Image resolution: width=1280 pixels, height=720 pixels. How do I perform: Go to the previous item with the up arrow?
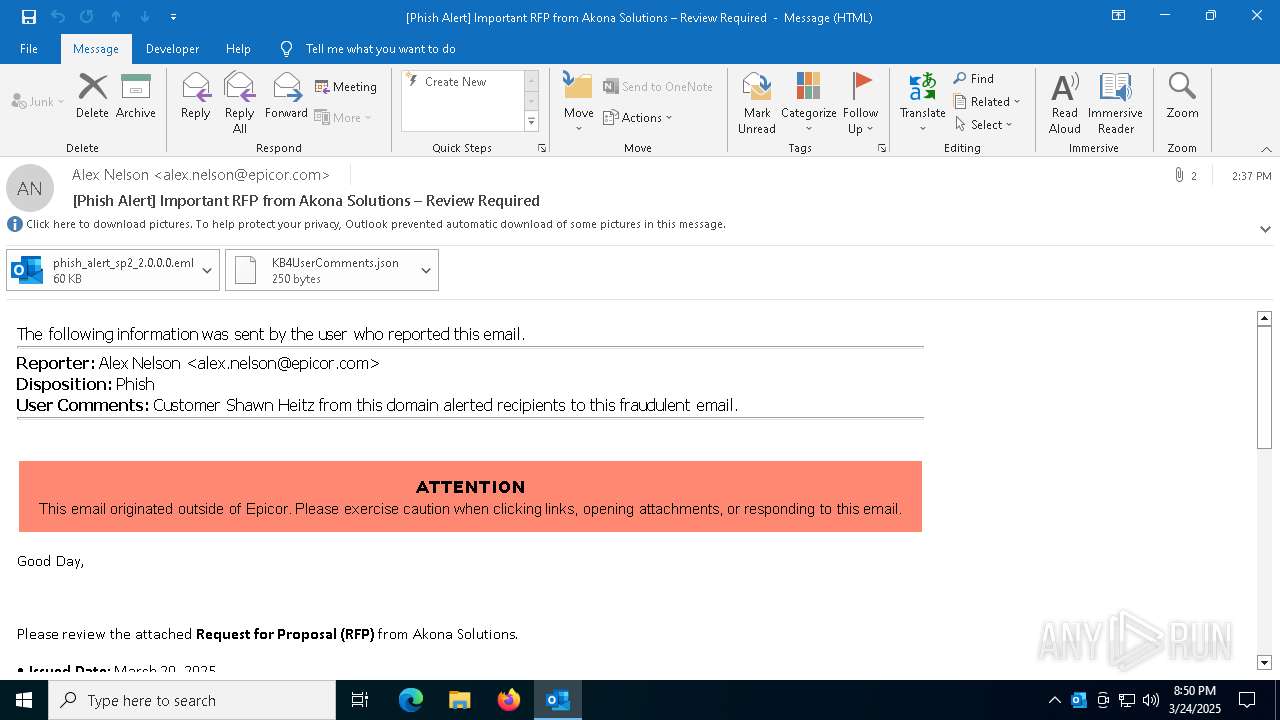[x=116, y=17]
